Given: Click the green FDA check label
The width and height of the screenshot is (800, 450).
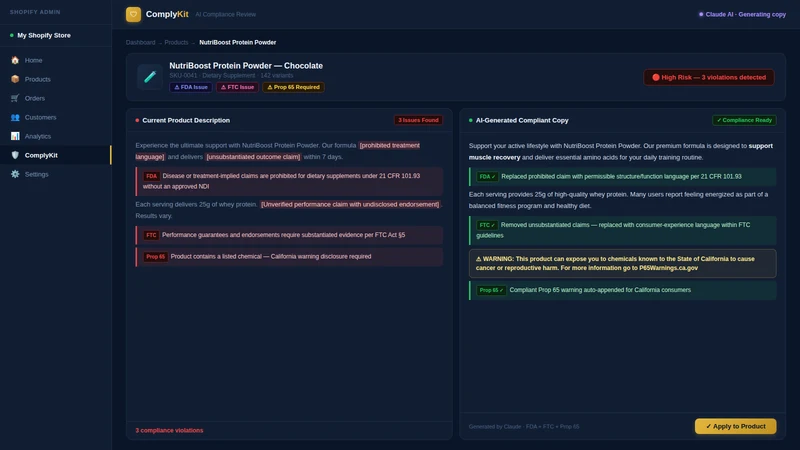Looking at the screenshot, I should pos(487,177).
